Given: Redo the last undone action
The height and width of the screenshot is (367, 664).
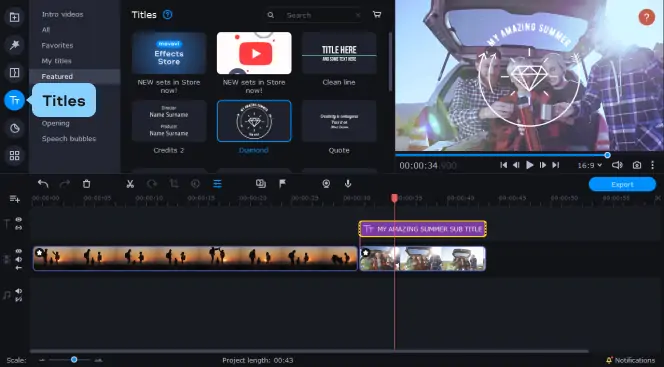Looking at the screenshot, I should coord(65,184).
